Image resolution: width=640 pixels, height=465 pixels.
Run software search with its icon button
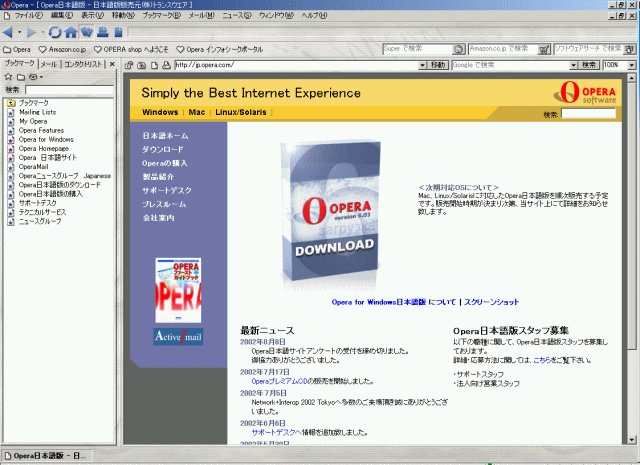(629, 49)
